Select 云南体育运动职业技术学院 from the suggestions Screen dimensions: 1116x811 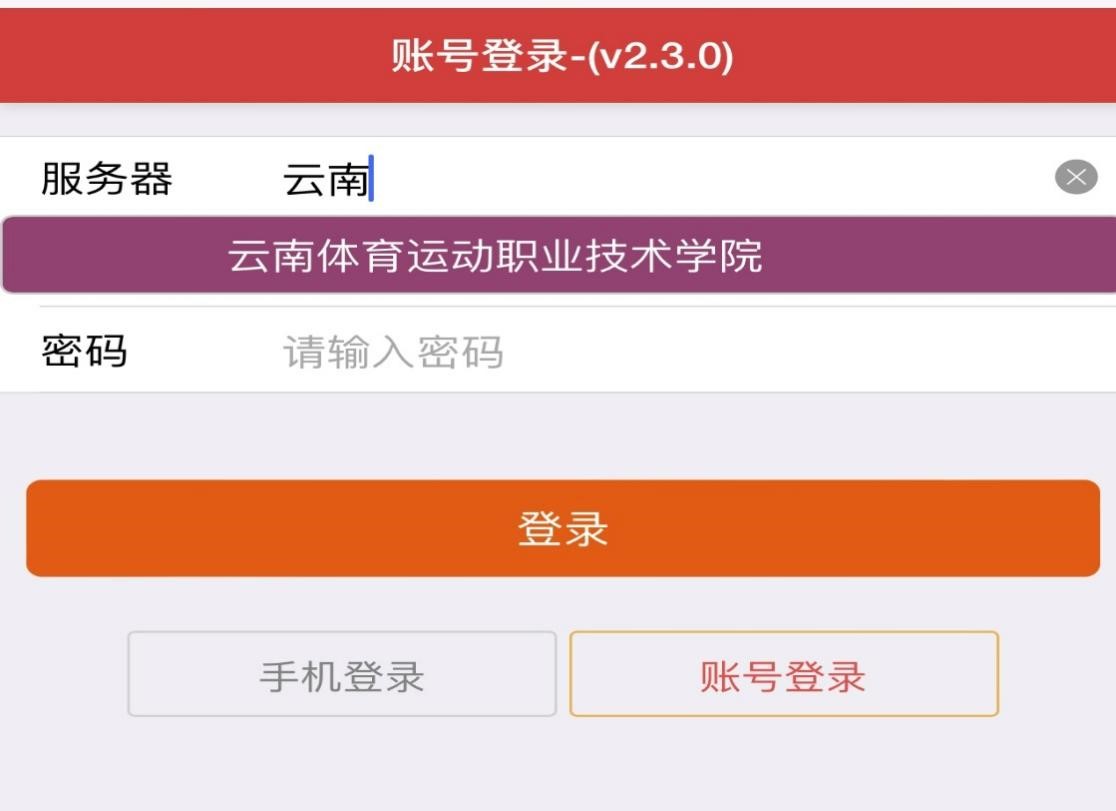pyautogui.click(x=495, y=256)
